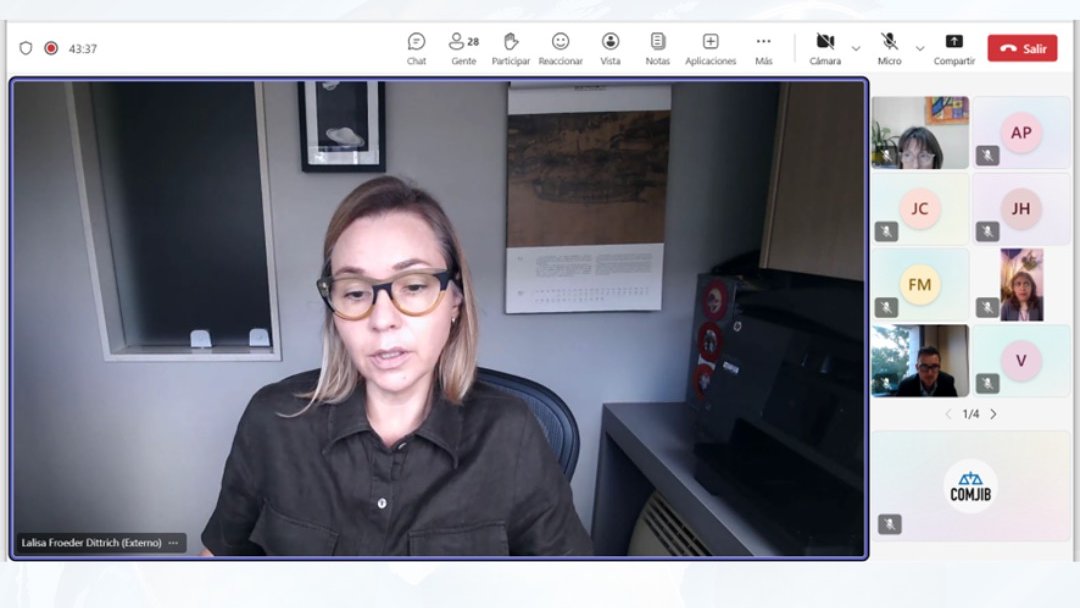This screenshot has width=1080, height=608.
Task: Go to next participants page
Action: tap(993, 414)
